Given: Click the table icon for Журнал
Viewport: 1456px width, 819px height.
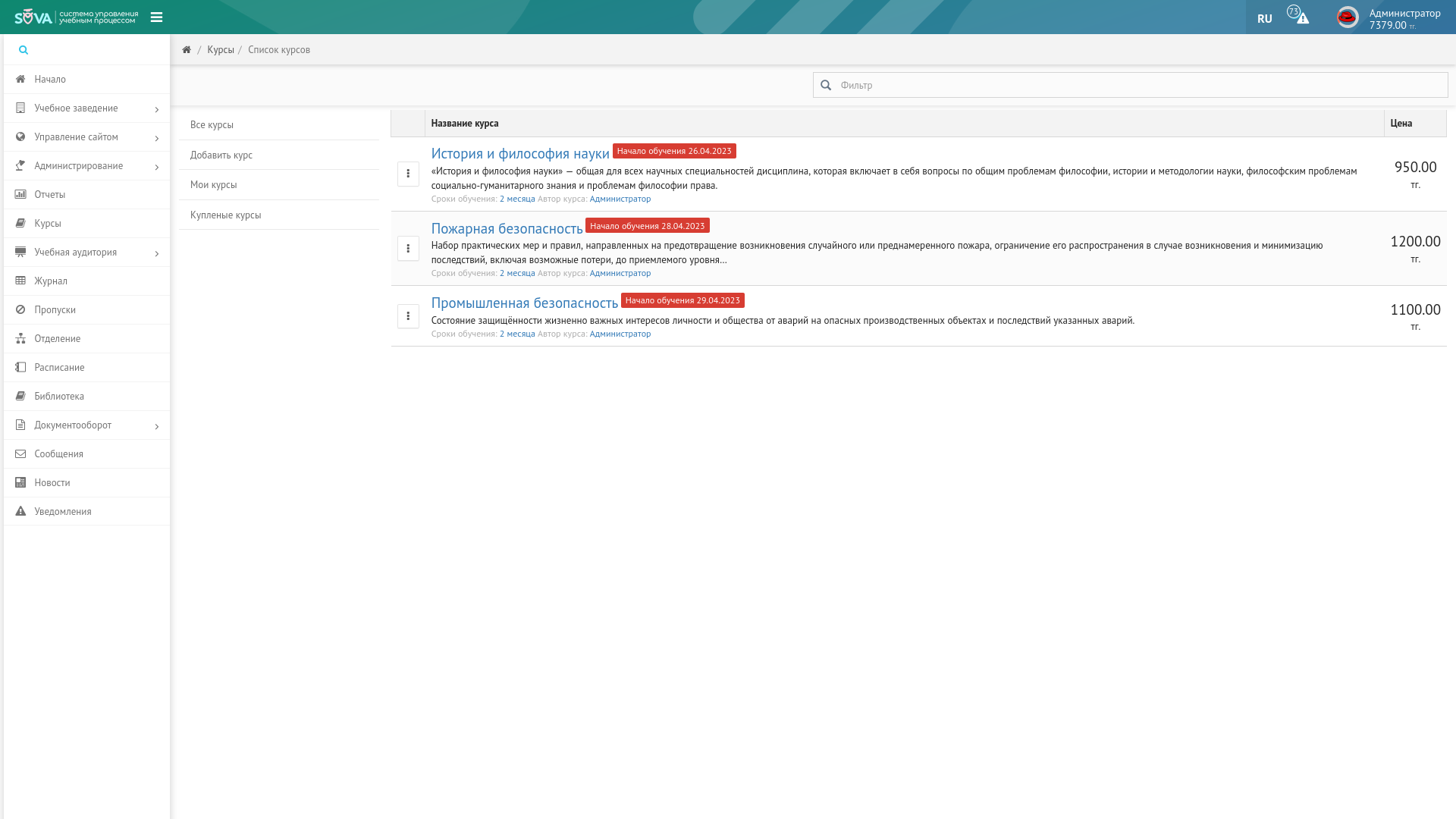Looking at the screenshot, I should [20, 281].
